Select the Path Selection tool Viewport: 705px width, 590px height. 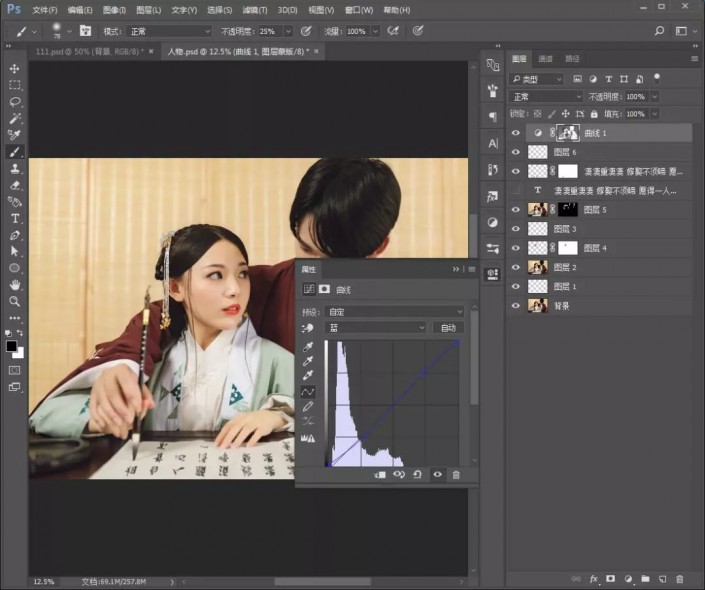point(14,251)
